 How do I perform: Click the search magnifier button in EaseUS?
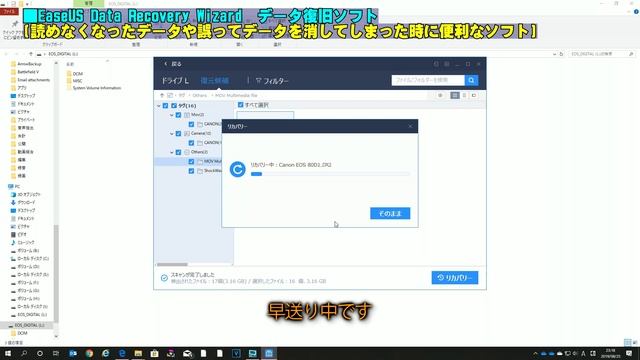pos(471,80)
